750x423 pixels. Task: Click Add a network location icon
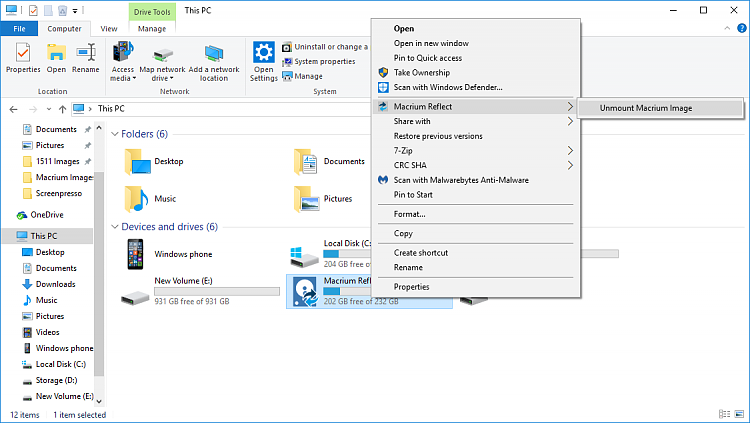(214, 53)
